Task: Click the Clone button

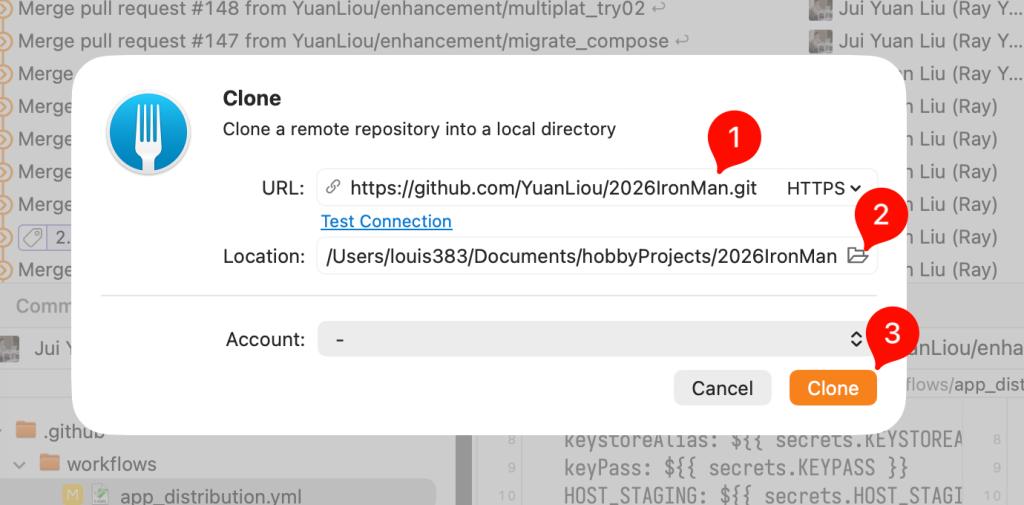Action: (833, 388)
